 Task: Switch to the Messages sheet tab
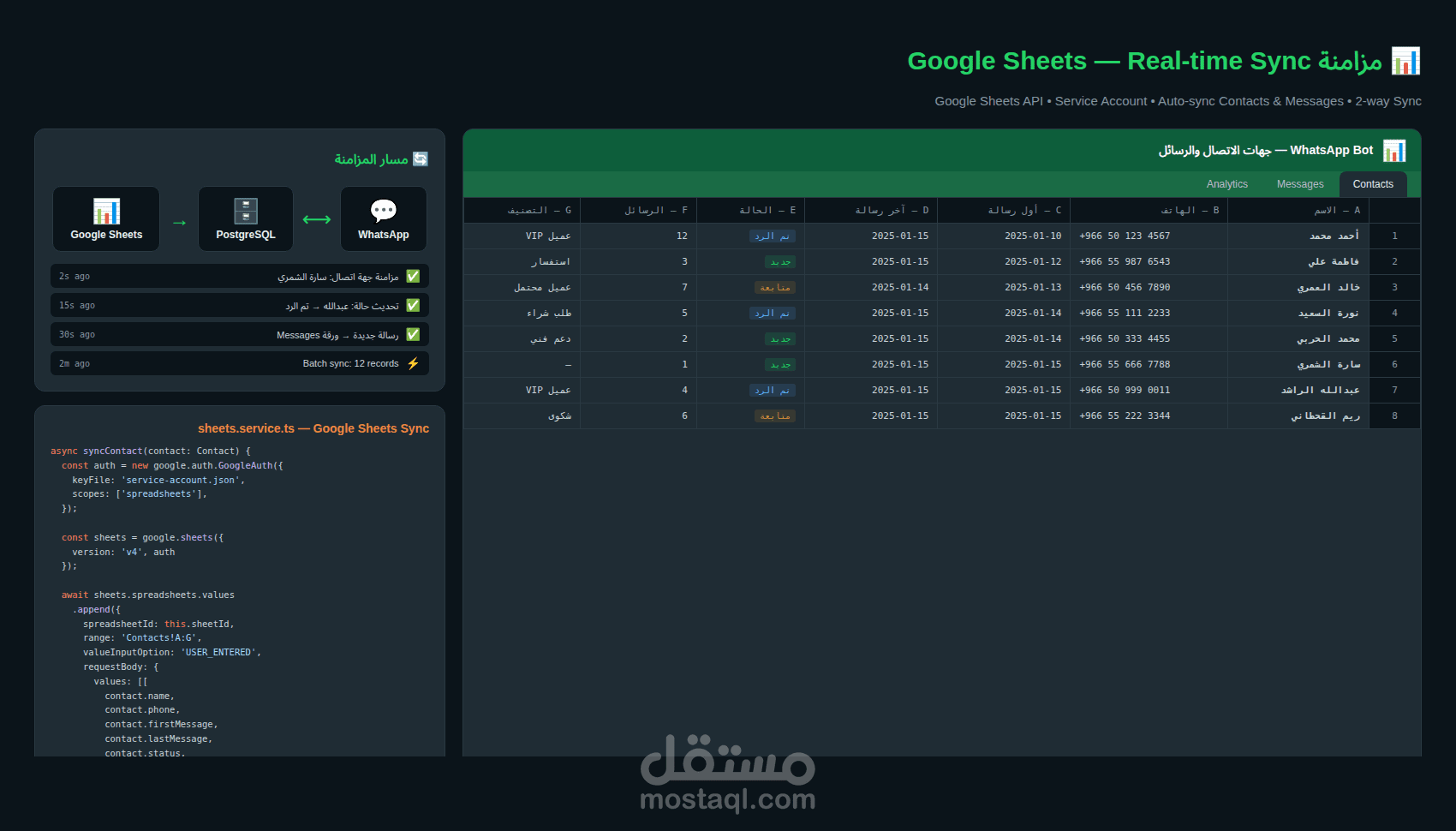click(1300, 184)
